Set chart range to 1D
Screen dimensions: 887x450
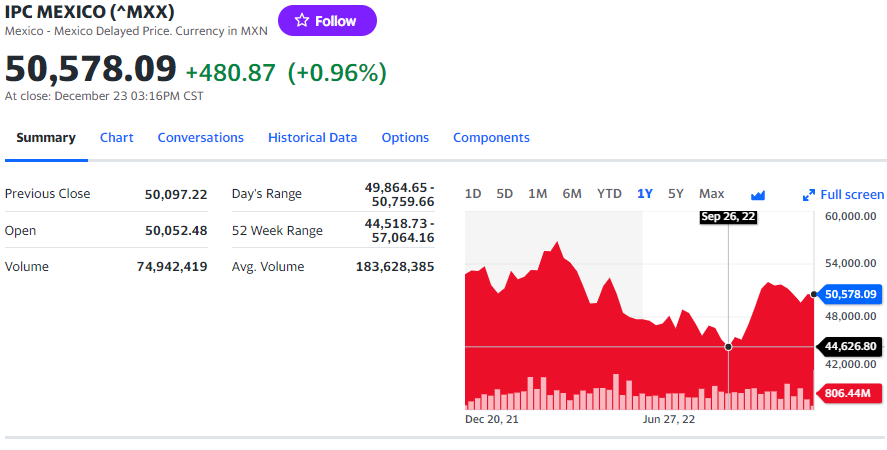point(473,194)
